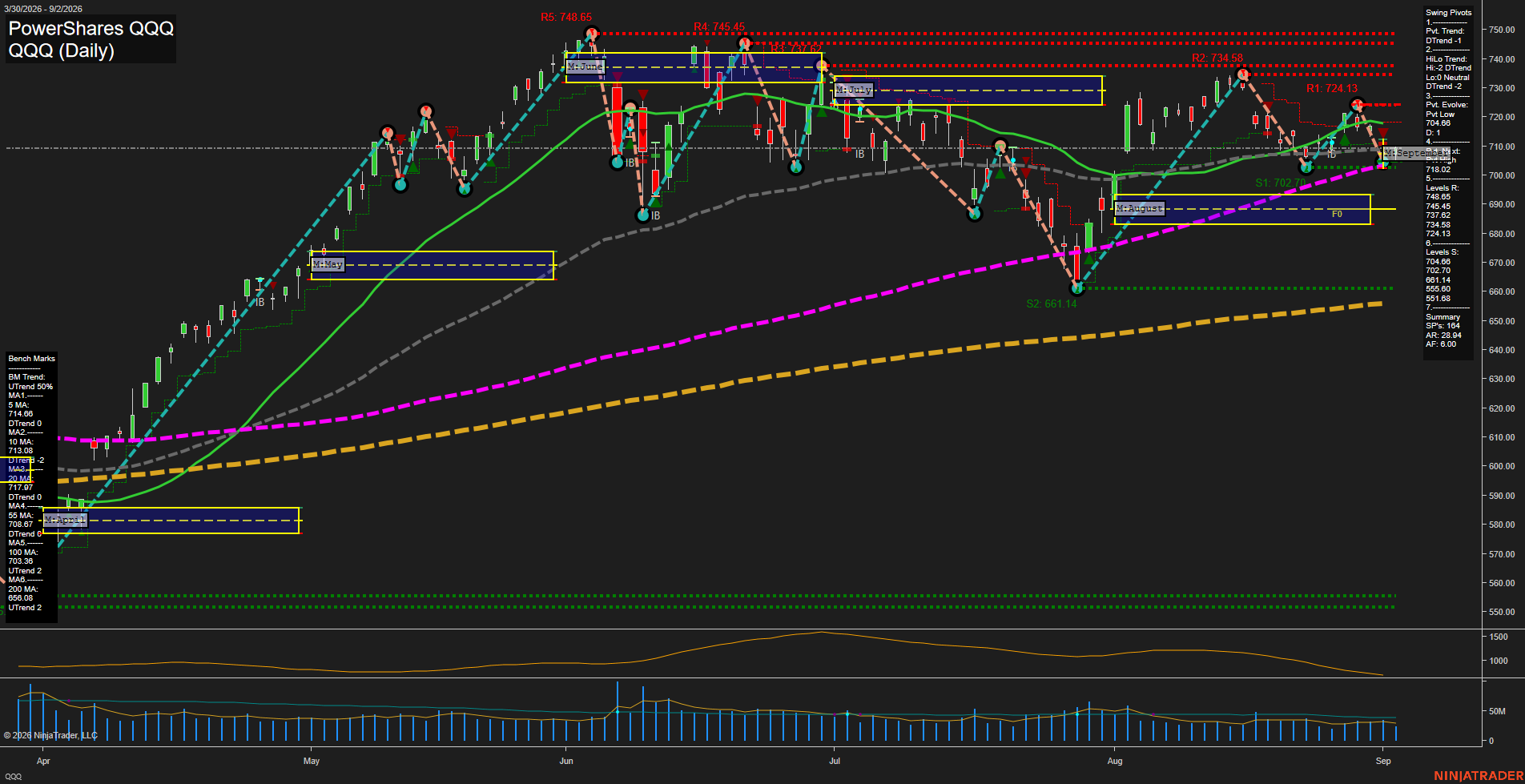Select the SP's: 164 summary line
The image size is (1525, 784).
click(1443, 326)
